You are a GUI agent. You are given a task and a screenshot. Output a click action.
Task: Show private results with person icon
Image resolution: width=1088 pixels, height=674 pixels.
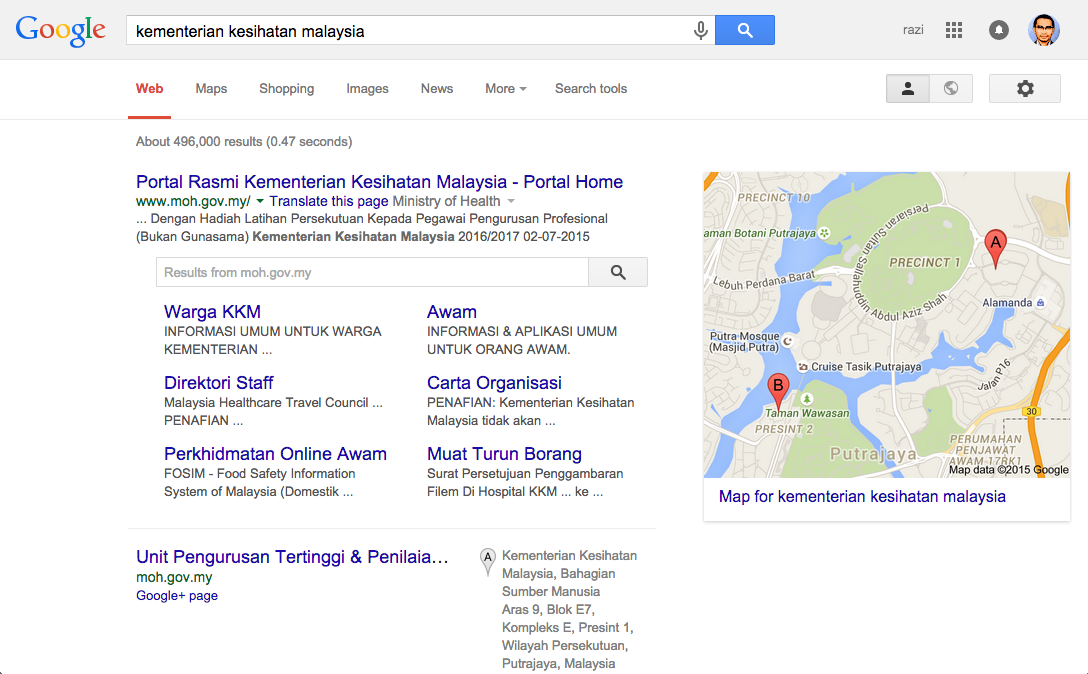pos(908,89)
